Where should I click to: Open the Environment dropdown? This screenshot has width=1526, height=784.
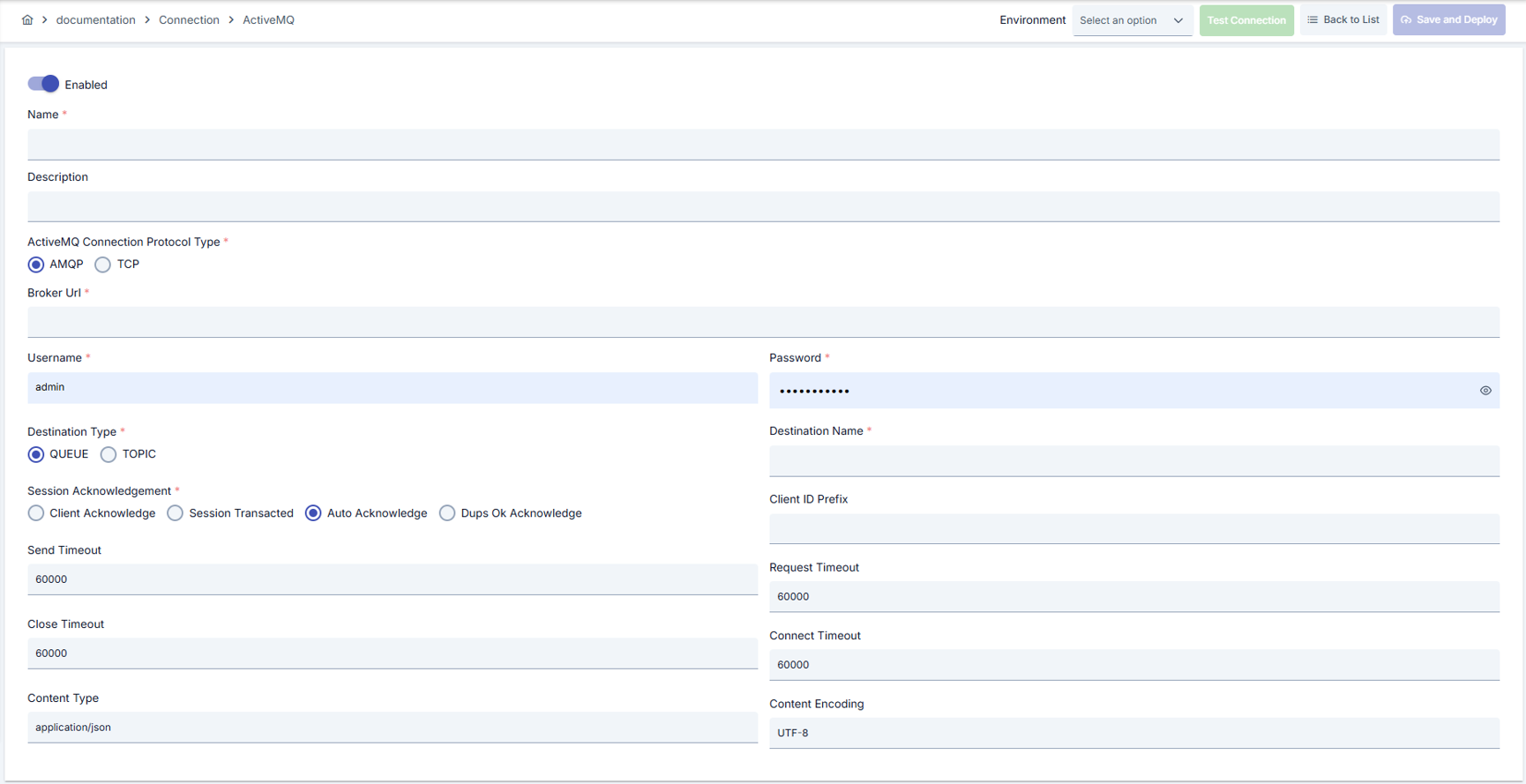tap(1133, 20)
